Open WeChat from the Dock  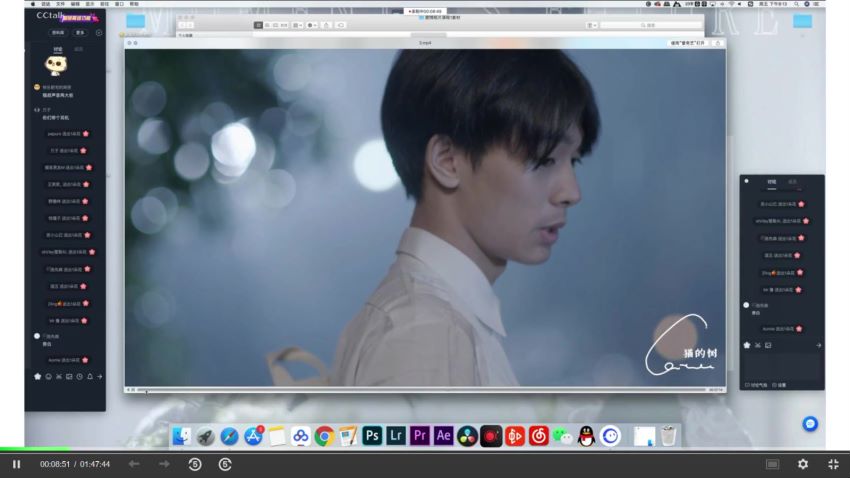click(563, 436)
